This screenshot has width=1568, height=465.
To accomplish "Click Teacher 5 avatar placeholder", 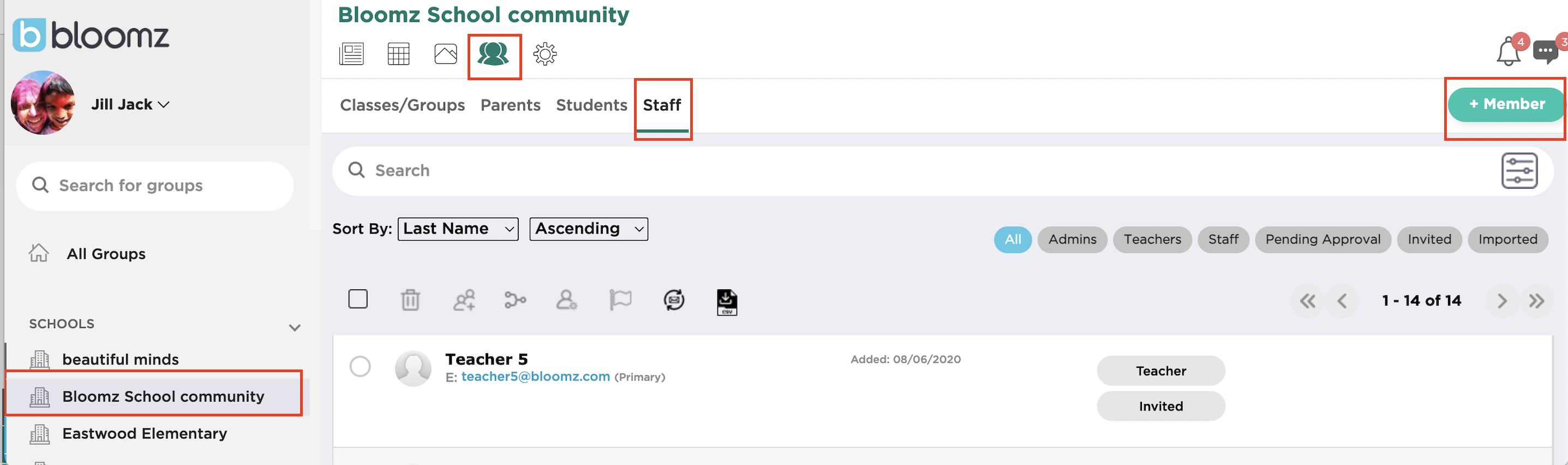I will [x=414, y=368].
